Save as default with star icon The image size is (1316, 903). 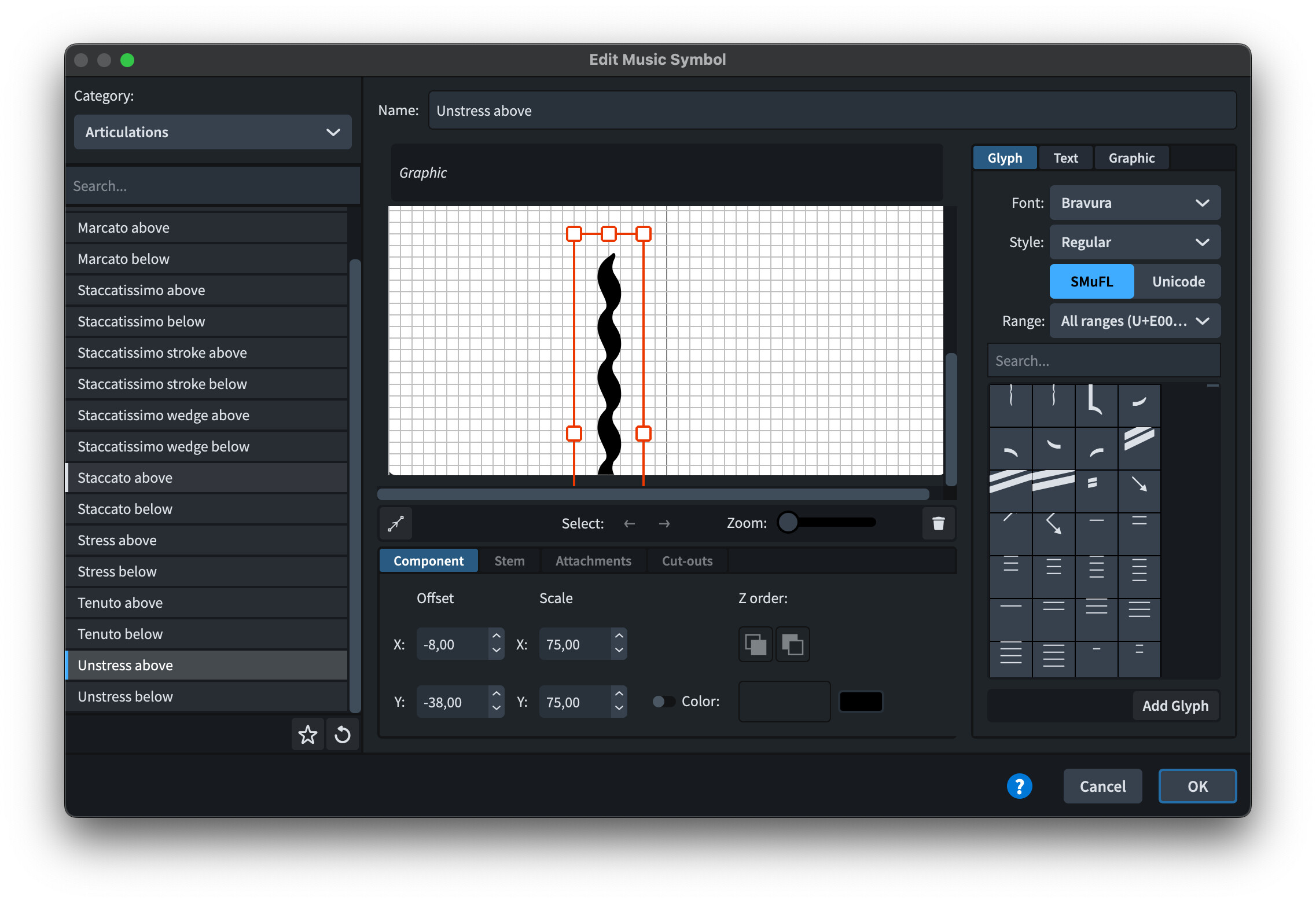tap(307, 735)
